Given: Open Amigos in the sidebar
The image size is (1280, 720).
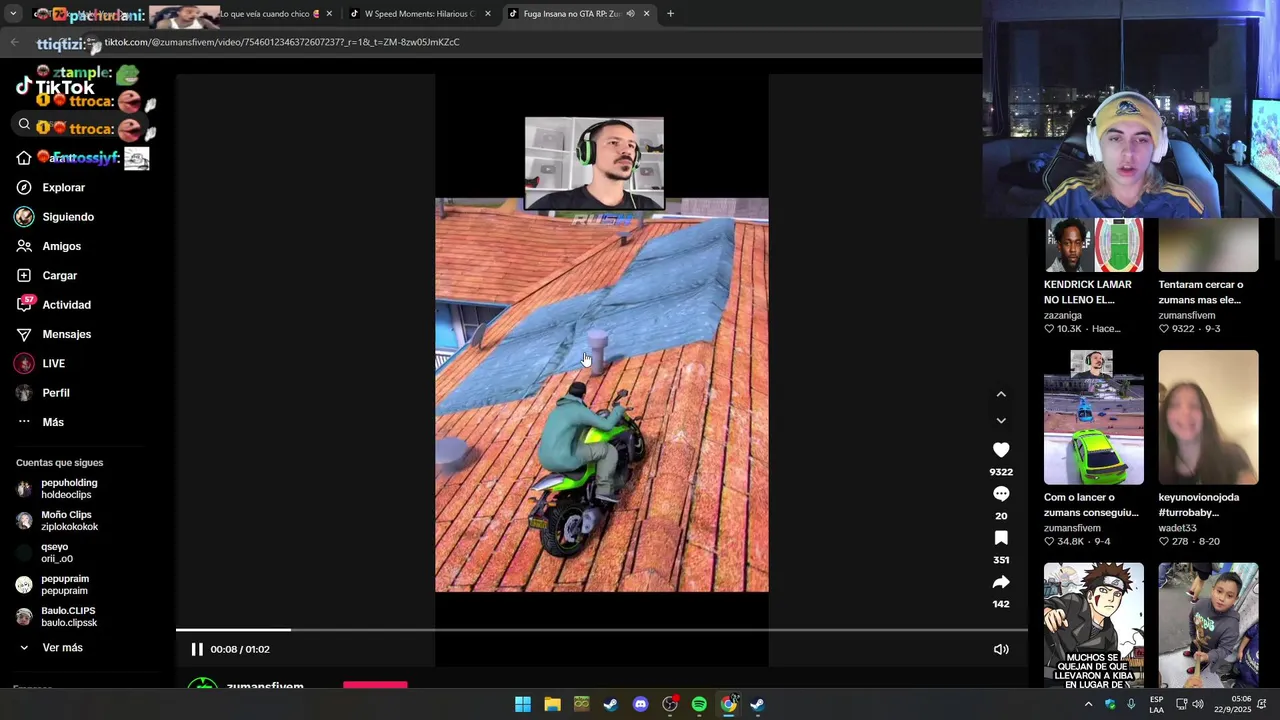Looking at the screenshot, I should click(61, 246).
